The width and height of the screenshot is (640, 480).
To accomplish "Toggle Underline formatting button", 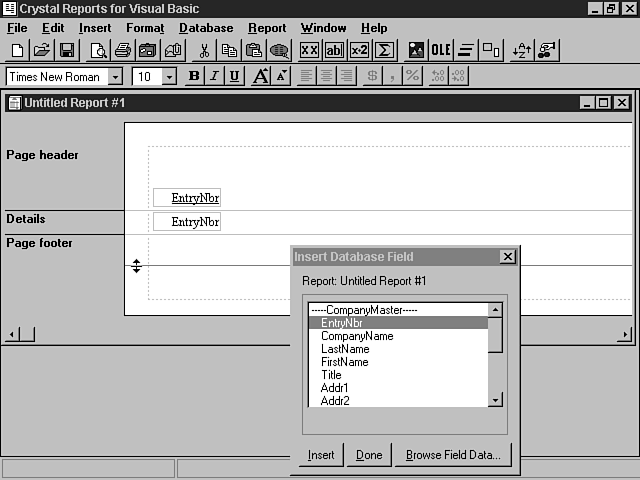I will (x=234, y=76).
